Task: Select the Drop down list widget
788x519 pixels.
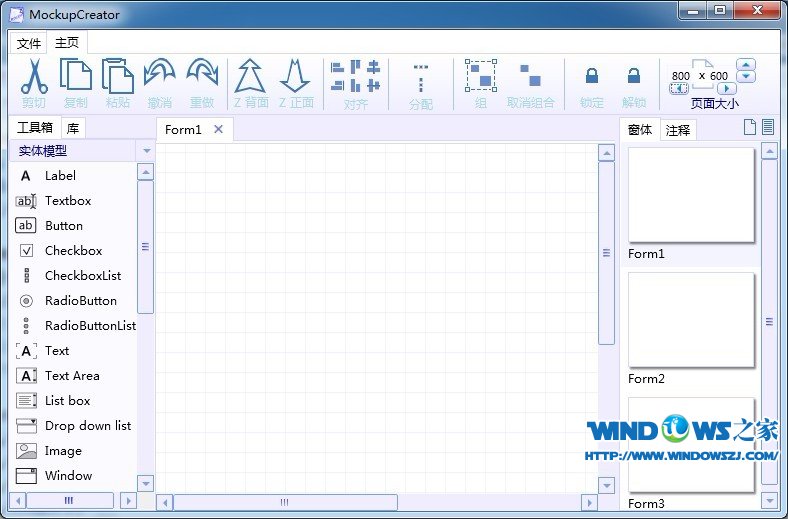Action: click(87, 426)
